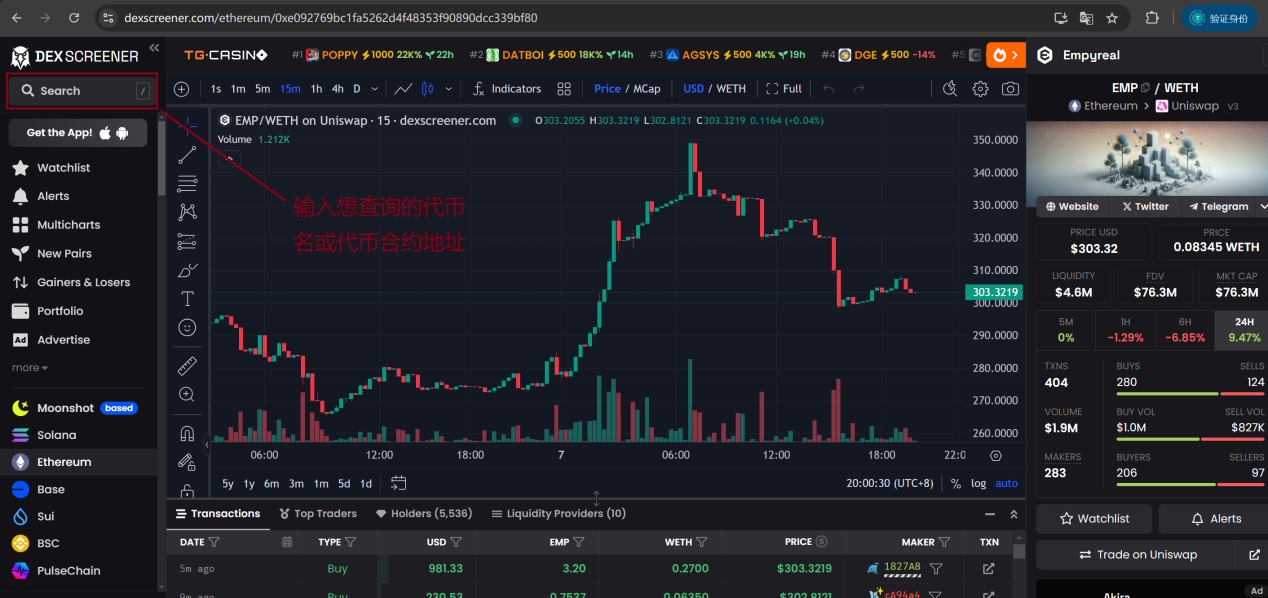Screen dimensions: 1268x598
Task: Expand transactions panel with double chevron up
Action: [x=1014, y=514]
